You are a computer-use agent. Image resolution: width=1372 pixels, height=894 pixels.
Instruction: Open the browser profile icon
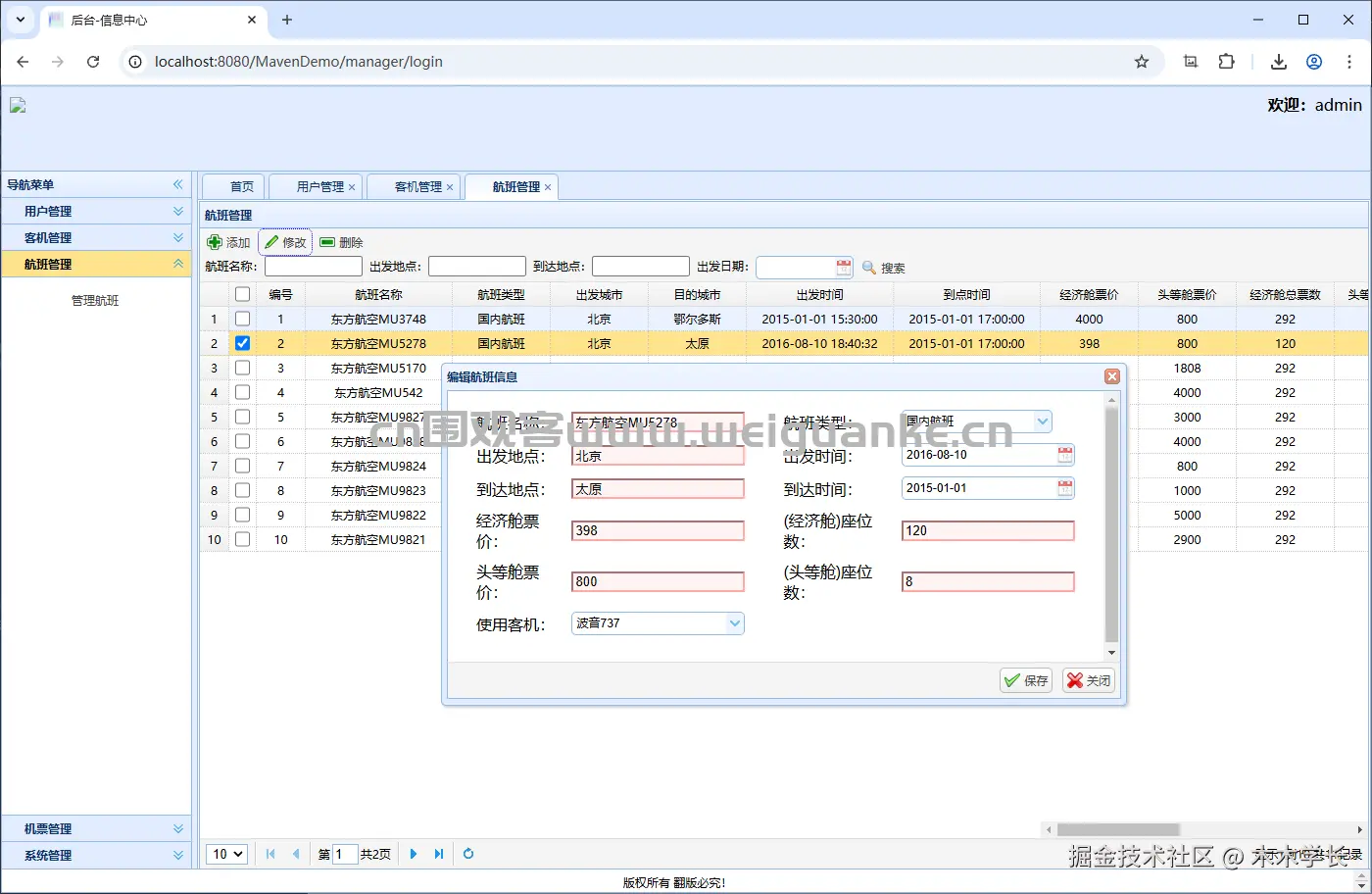click(1314, 62)
